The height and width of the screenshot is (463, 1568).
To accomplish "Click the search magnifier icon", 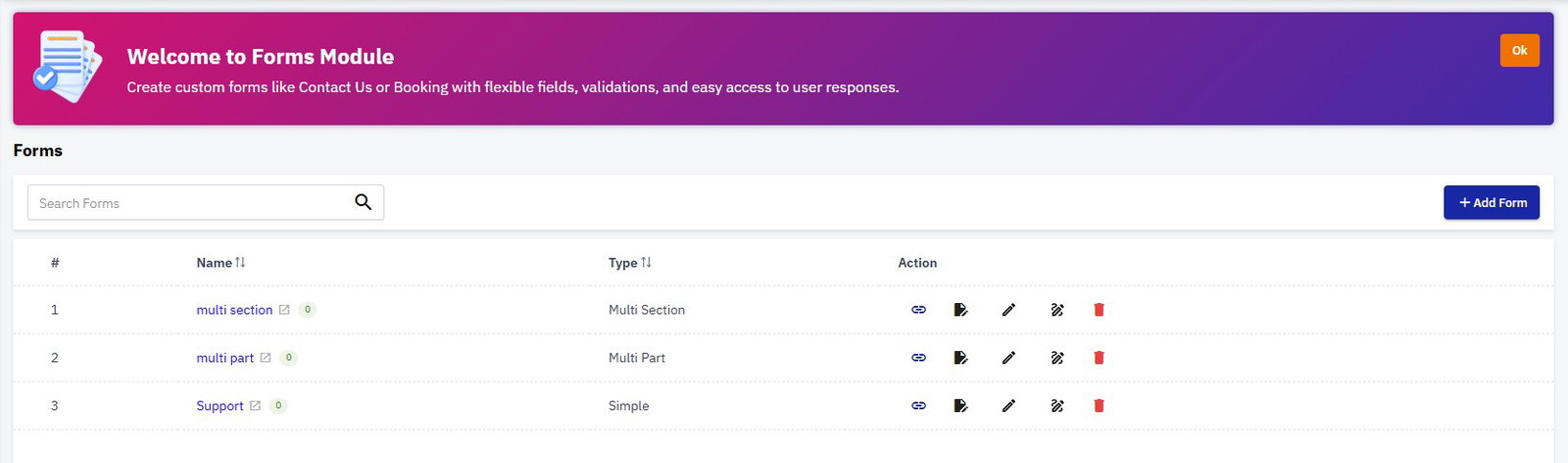I will [363, 202].
